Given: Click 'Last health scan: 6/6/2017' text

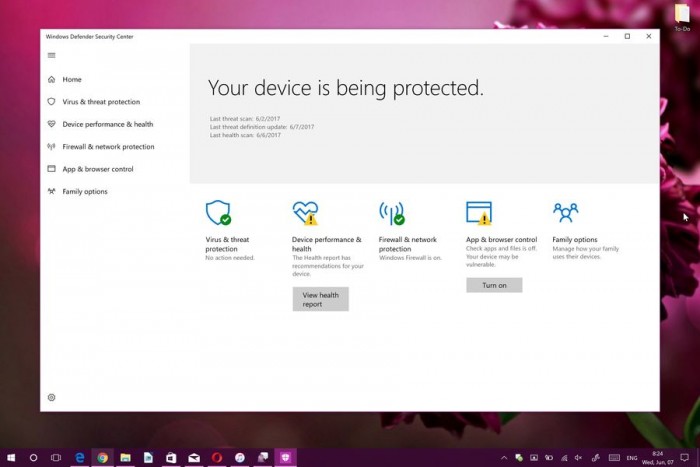Looking at the screenshot, I should pos(245,135).
